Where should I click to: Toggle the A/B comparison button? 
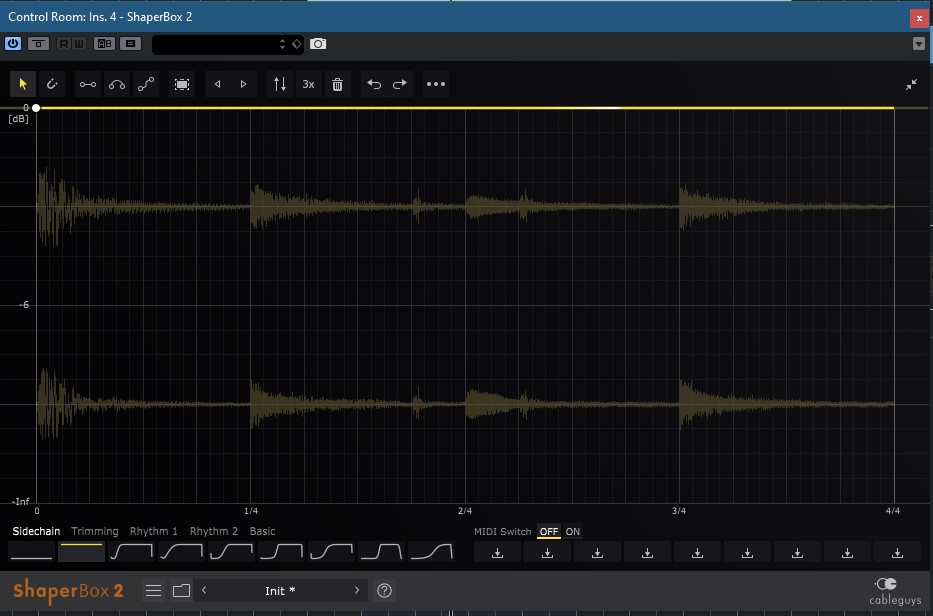click(x=105, y=43)
